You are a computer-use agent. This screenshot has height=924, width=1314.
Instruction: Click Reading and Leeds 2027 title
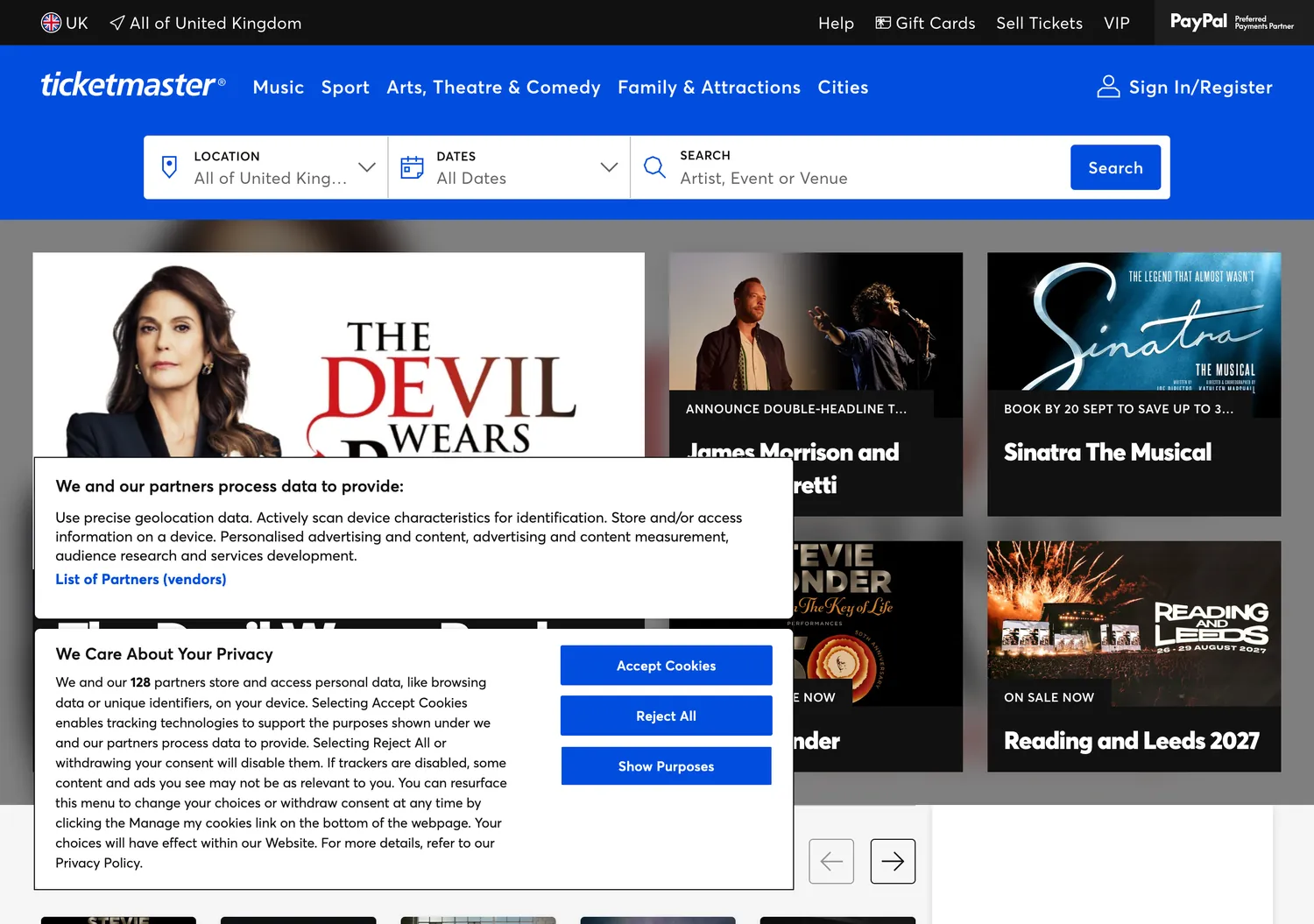(x=1132, y=741)
